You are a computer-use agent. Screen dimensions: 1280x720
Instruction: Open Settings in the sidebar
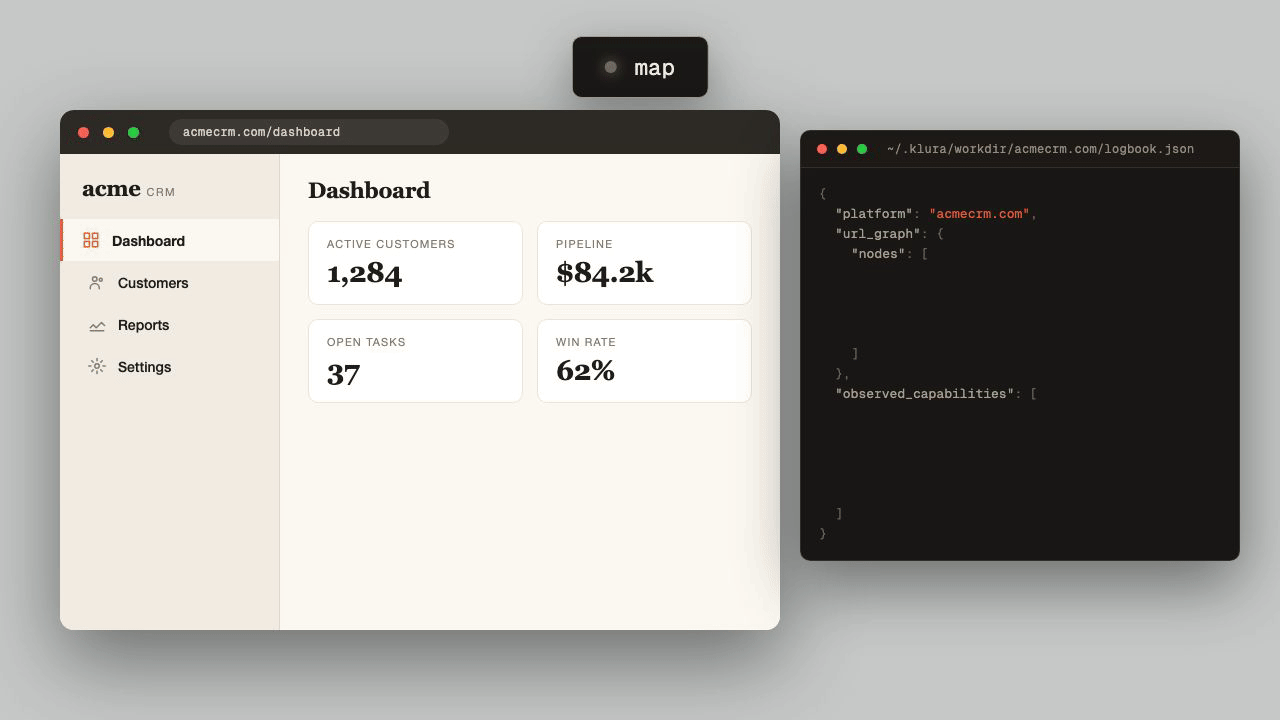tap(170, 367)
